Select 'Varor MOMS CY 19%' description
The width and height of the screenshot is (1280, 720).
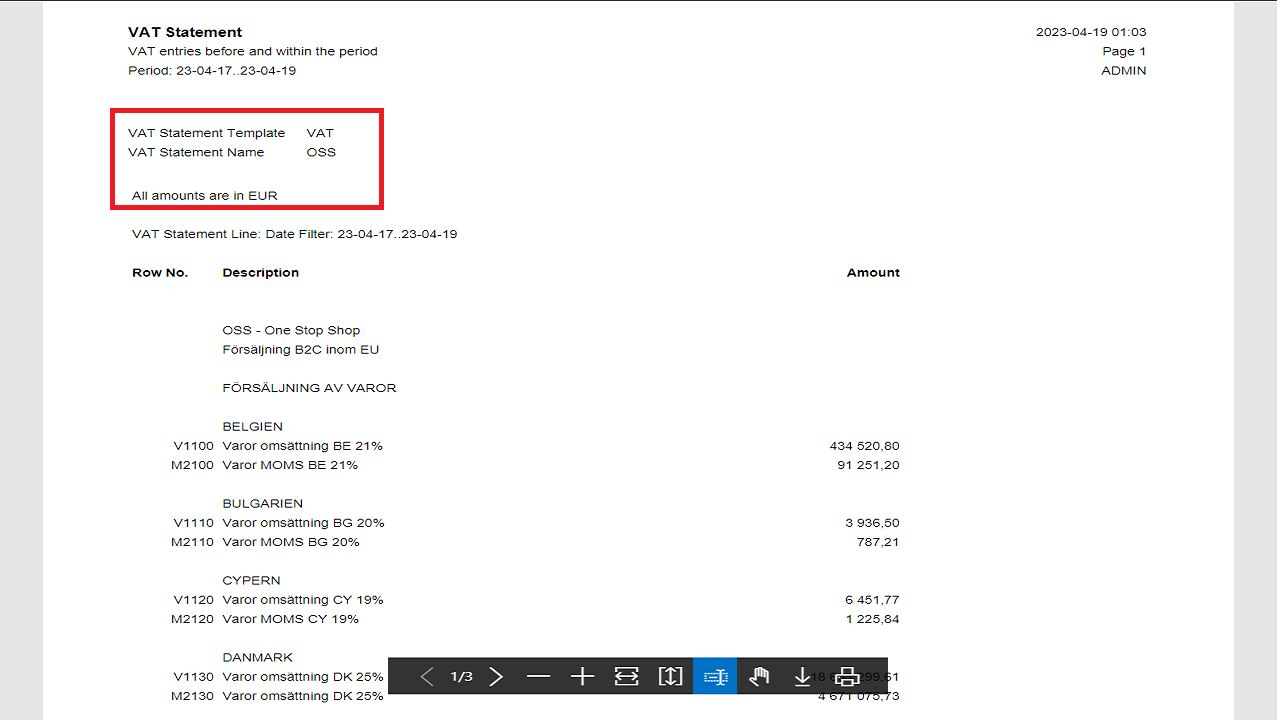290,619
